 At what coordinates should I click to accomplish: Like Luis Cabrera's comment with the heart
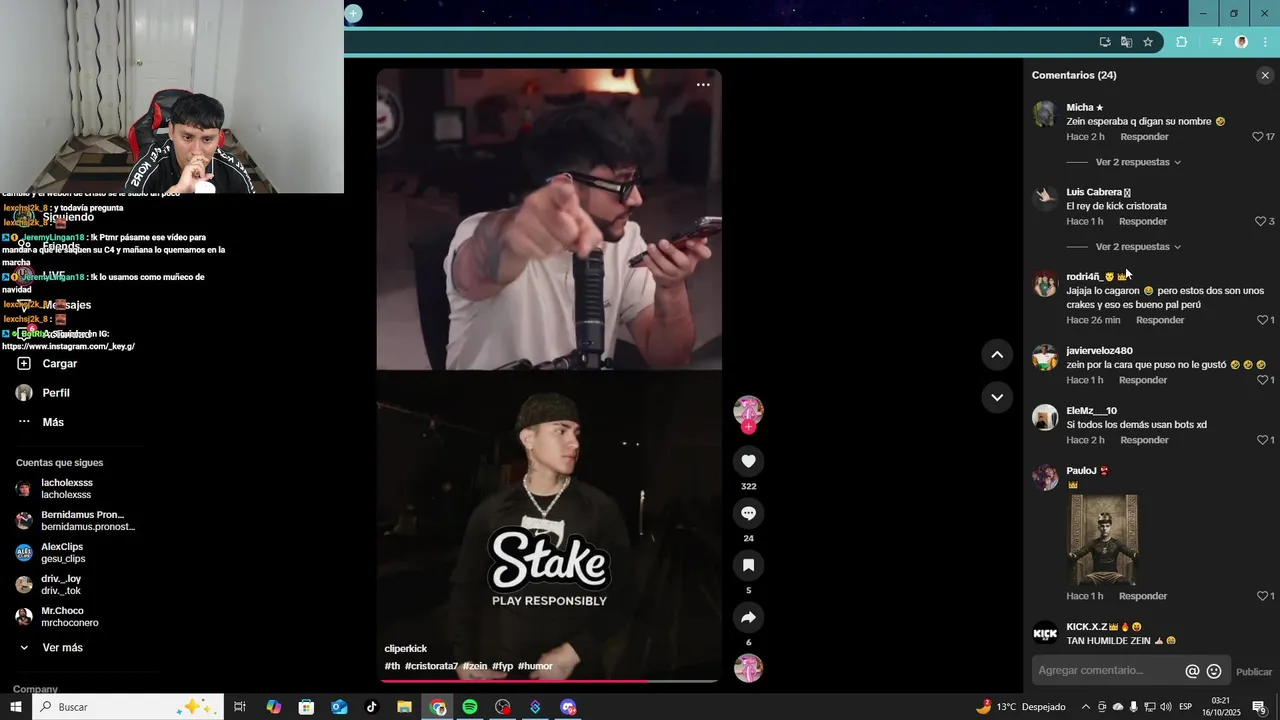pos(1260,221)
